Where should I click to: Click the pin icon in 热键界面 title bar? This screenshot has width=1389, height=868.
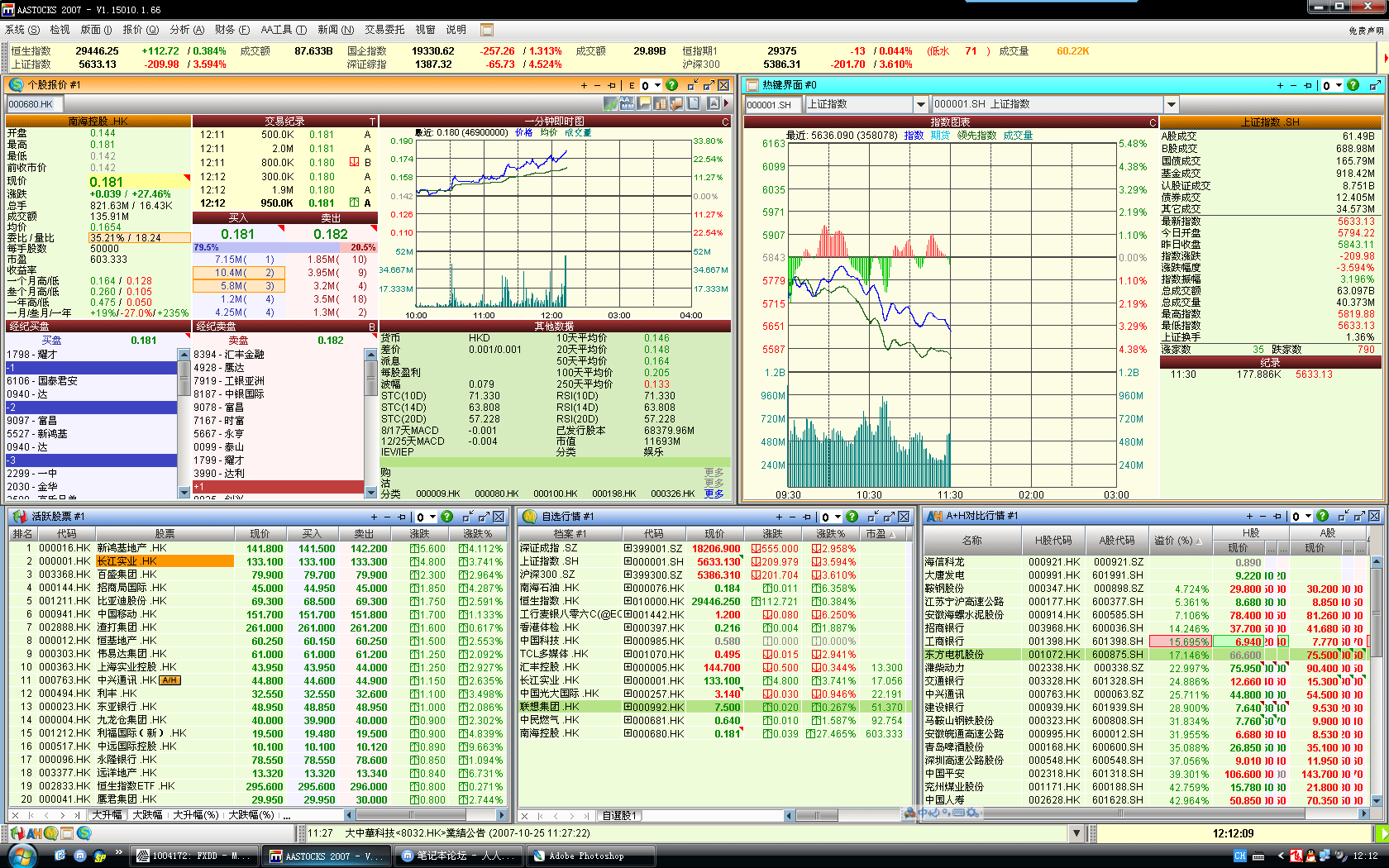click(x=1308, y=85)
